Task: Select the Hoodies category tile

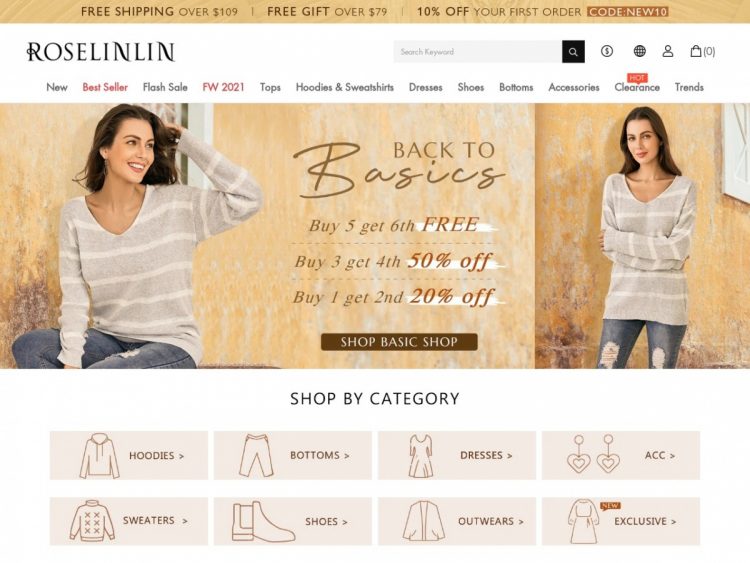Action: coord(129,455)
